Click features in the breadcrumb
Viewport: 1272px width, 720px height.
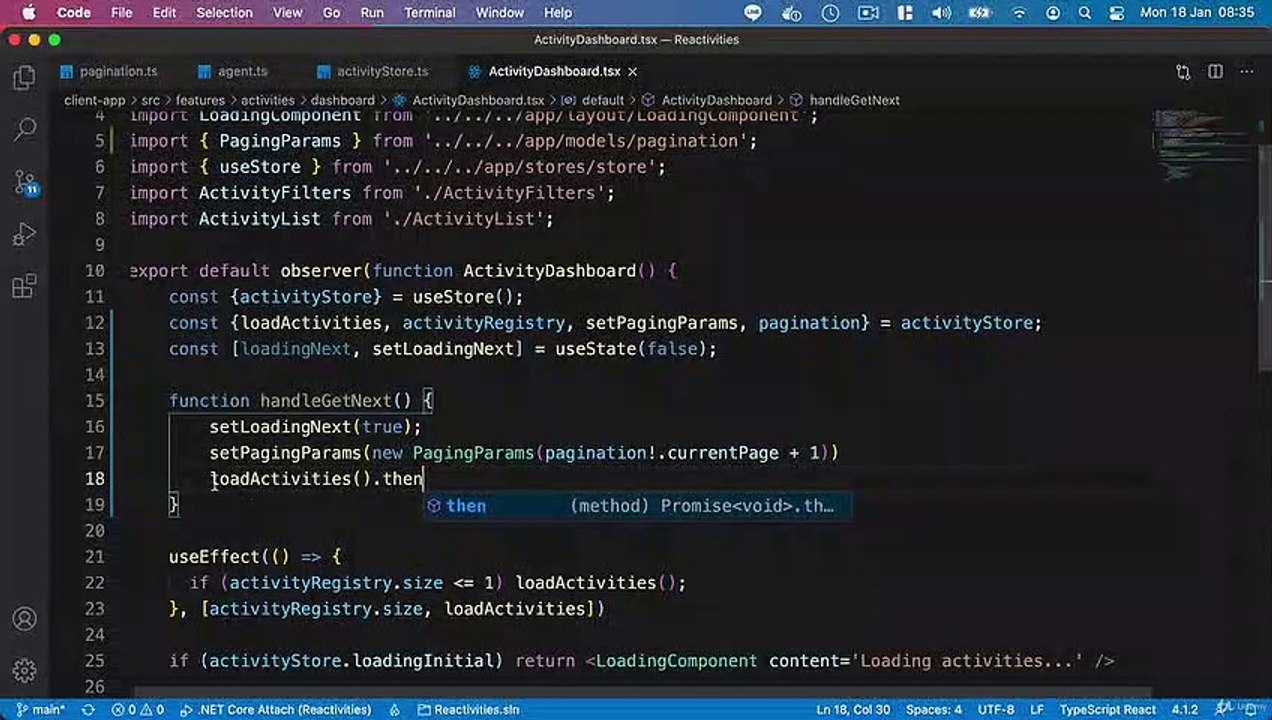(x=200, y=100)
